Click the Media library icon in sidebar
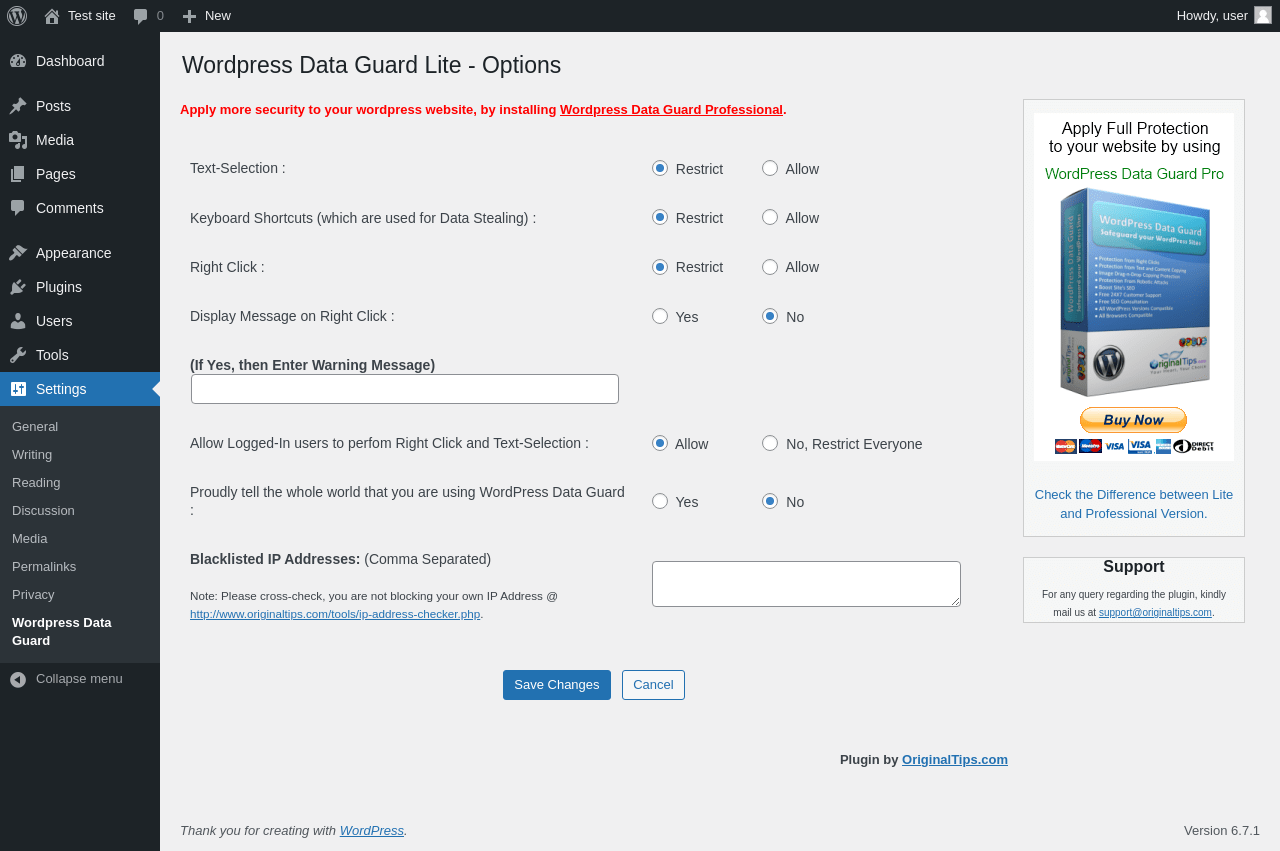The image size is (1280, 851). 18,140
